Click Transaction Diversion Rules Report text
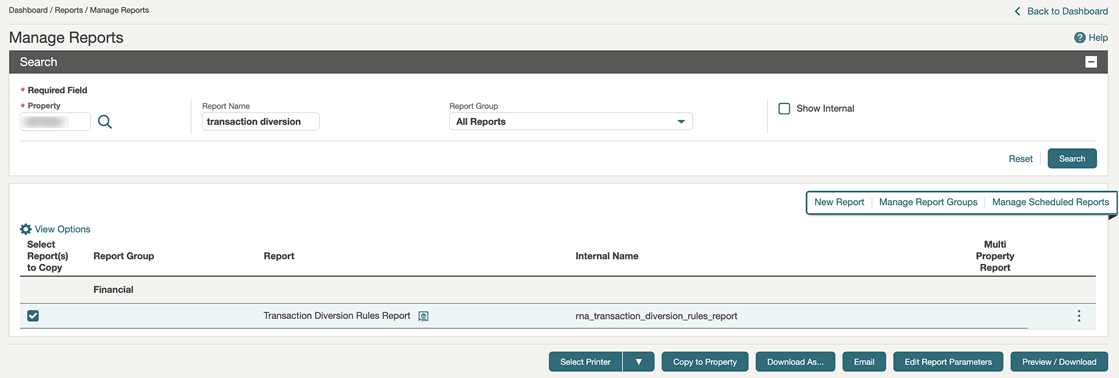This screenshot has width=1119, height=378. click(x=337, y=316)
